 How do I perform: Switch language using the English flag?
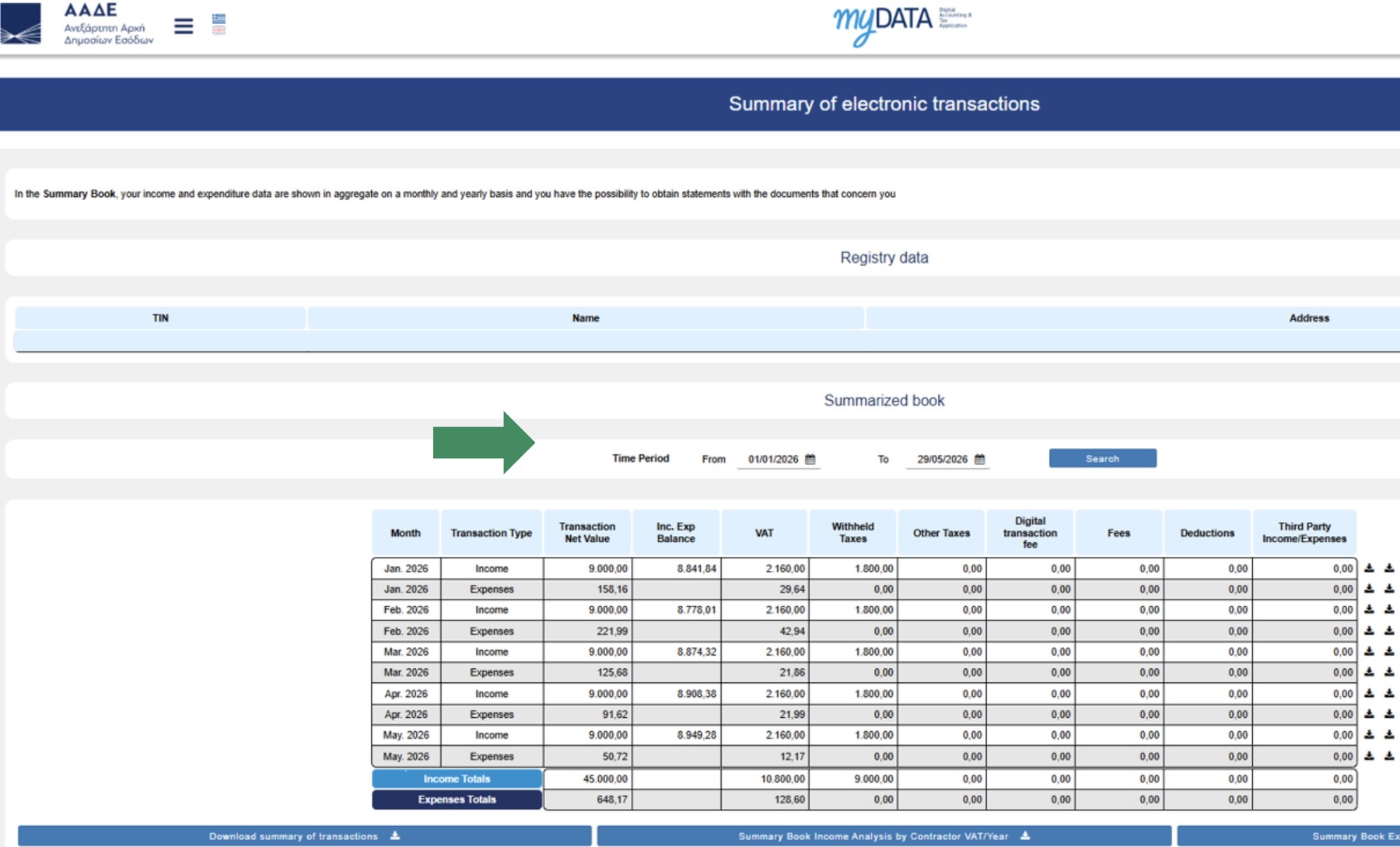[x=219, y=30]
